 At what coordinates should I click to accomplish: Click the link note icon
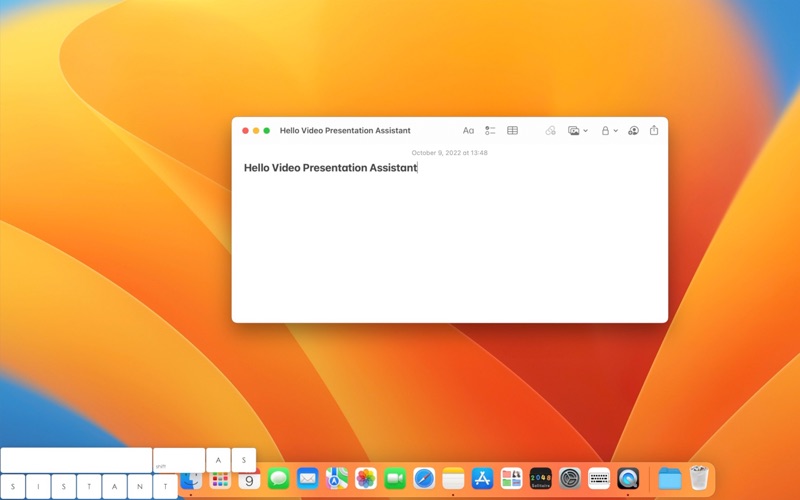[550, 131]
